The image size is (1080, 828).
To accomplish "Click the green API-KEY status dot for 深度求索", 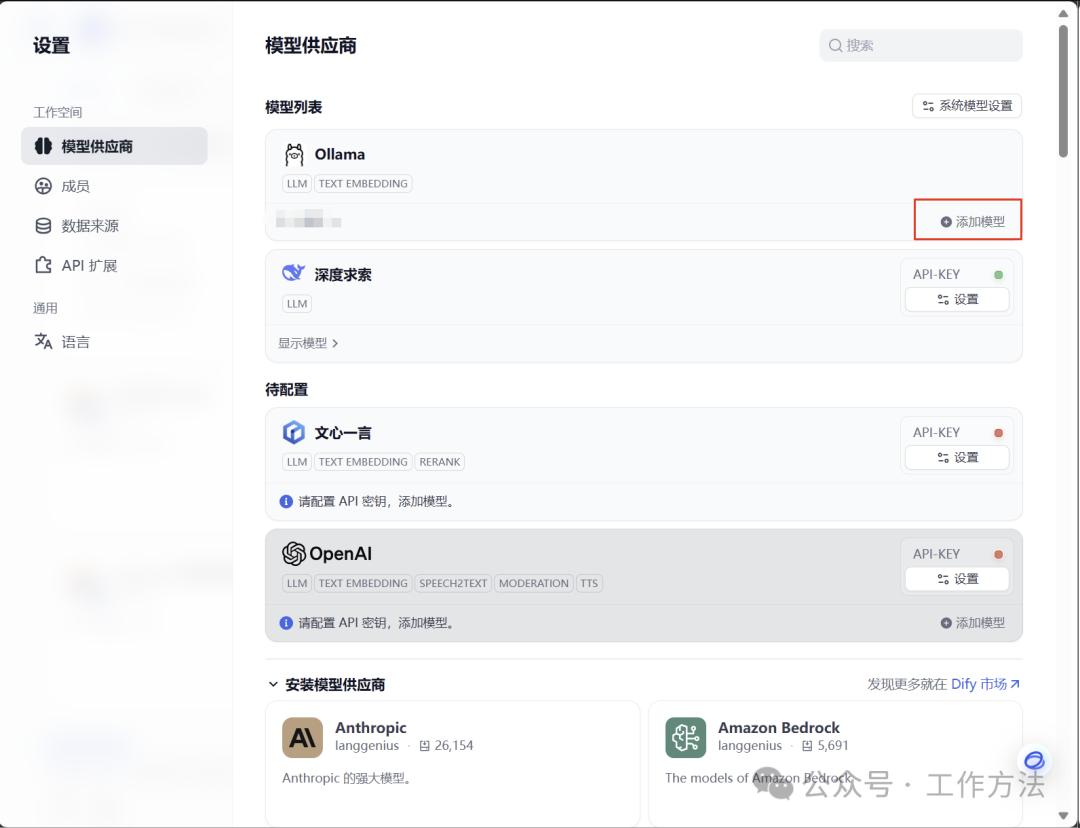I will point(999,275).
